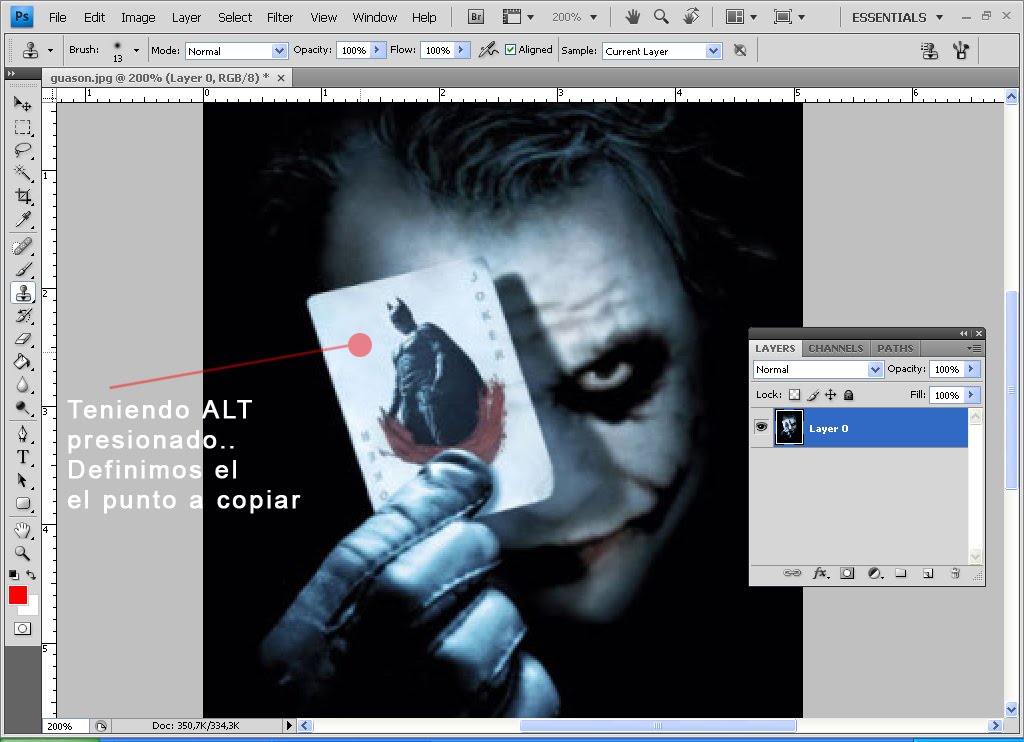Select the Eraser tool

pyautogui.click(x=22, y=339)
